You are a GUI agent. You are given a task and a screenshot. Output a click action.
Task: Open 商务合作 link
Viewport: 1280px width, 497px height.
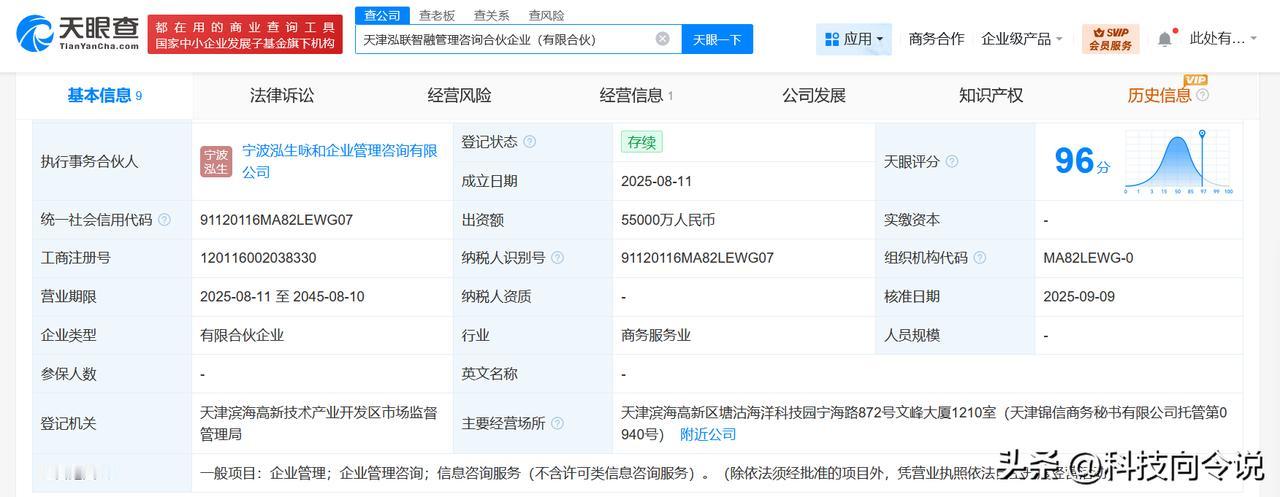tap(936, 39)
